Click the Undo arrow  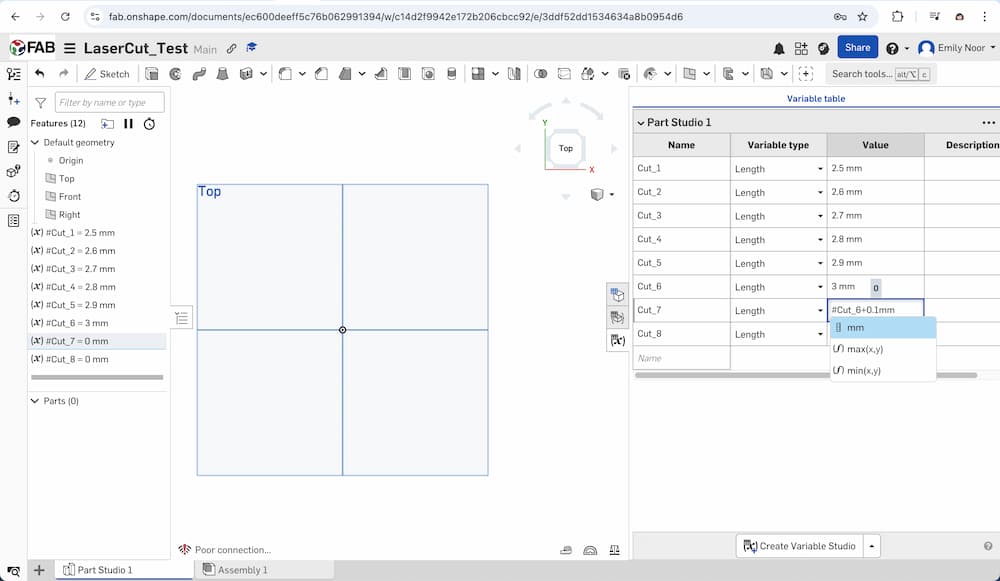point(40,73)
